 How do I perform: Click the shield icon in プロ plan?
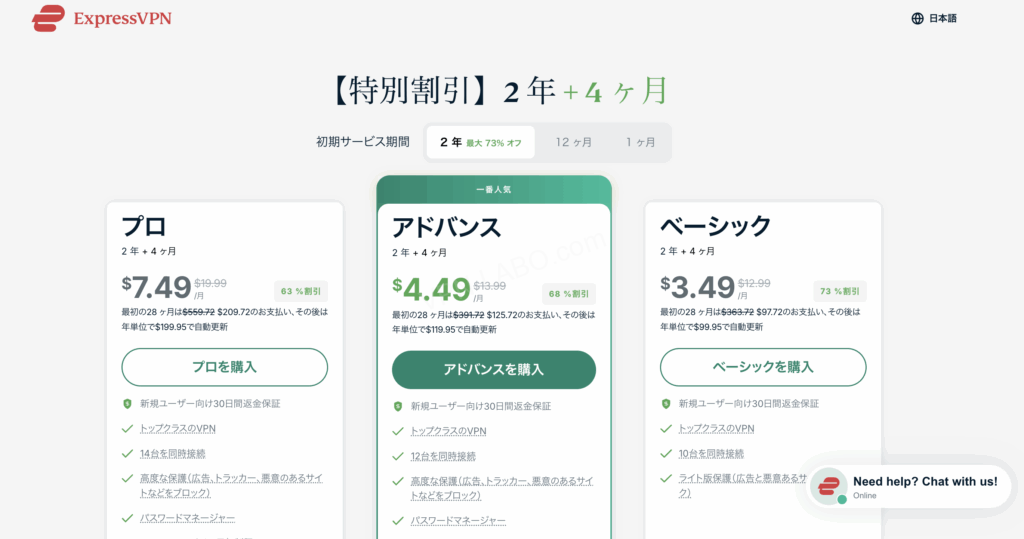click(127, 404)
